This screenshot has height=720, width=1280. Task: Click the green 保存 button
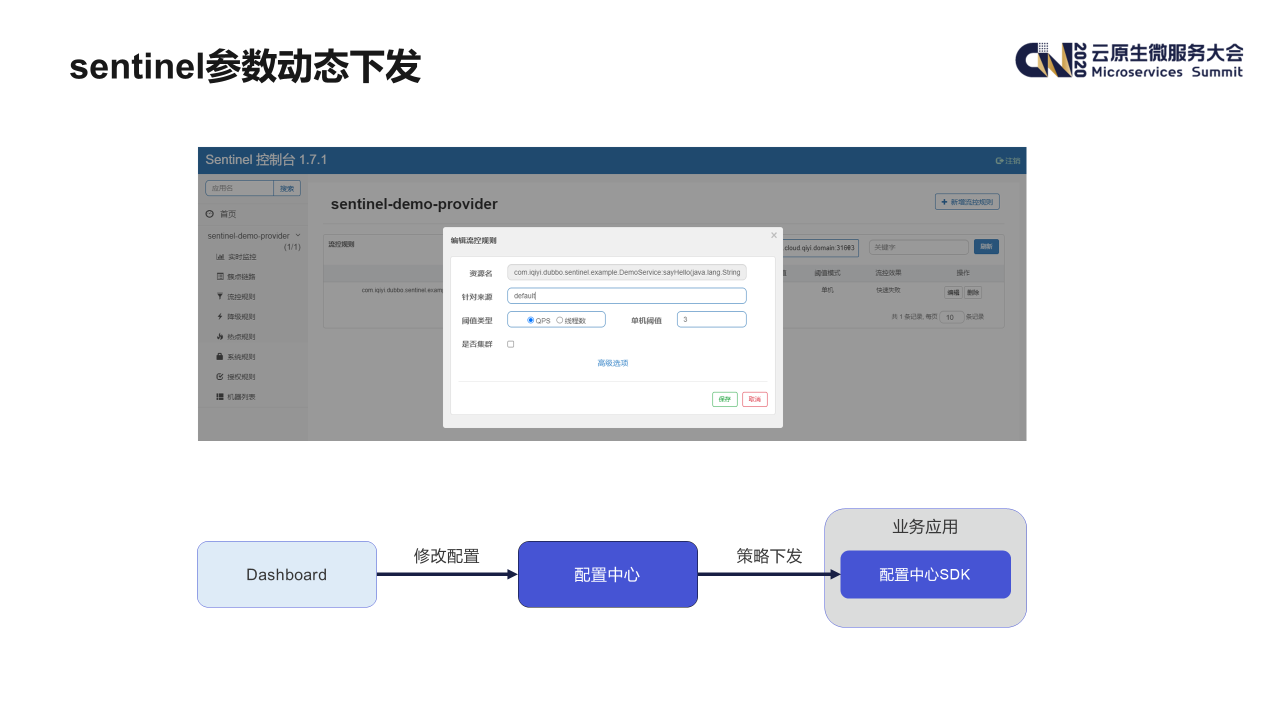725,399
